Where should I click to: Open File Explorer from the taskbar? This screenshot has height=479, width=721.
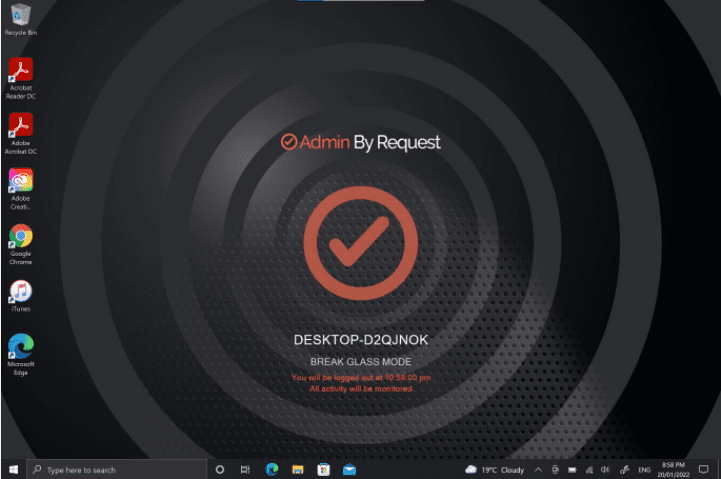coord(298,469)
